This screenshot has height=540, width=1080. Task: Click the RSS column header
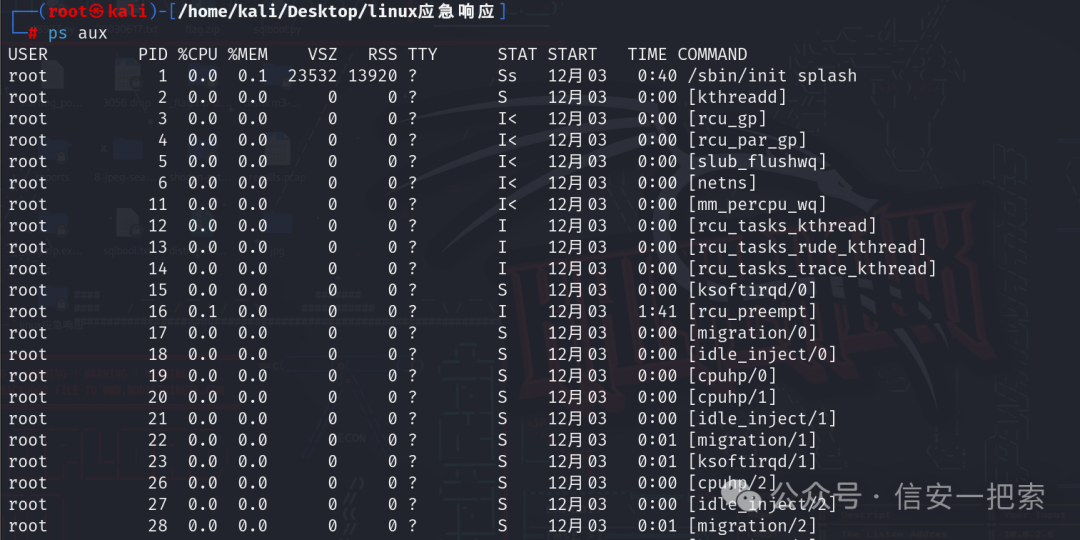[382, 54]
